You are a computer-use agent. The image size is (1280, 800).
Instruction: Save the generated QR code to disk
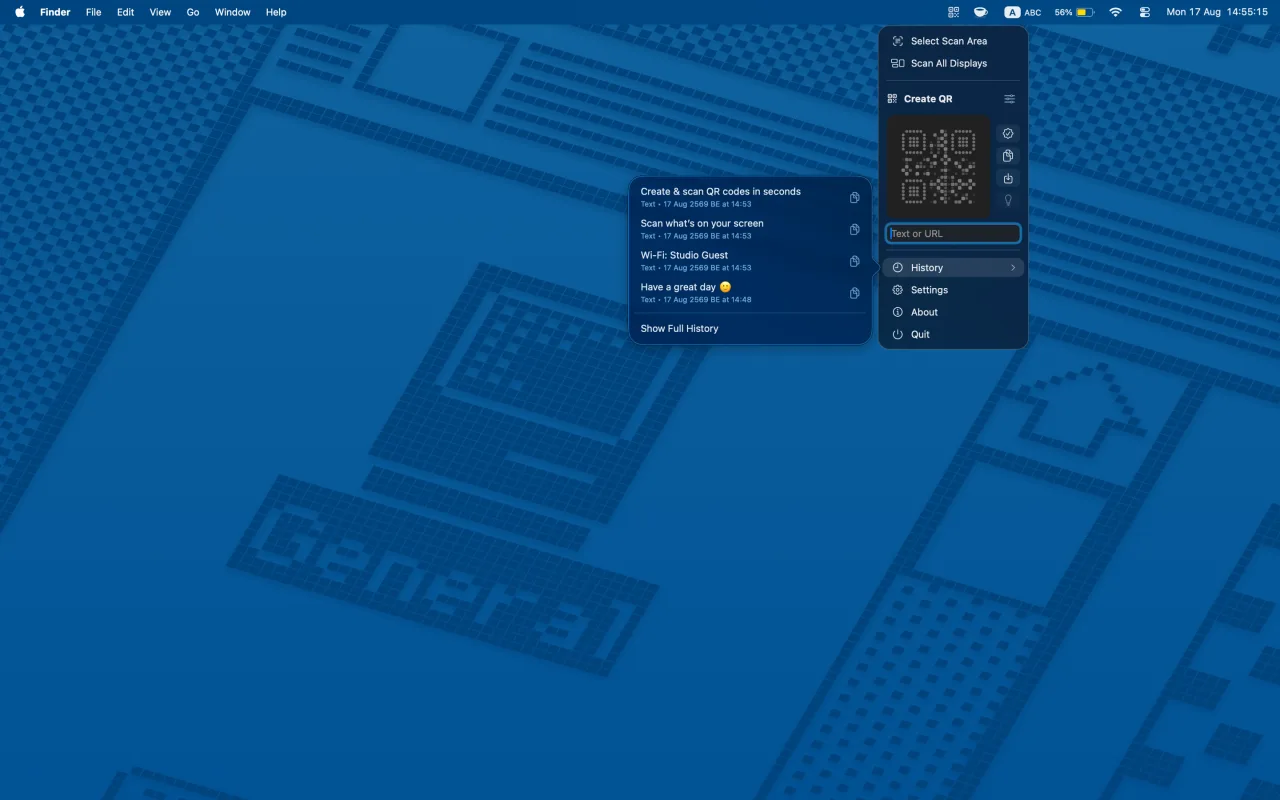(1008, 178)
